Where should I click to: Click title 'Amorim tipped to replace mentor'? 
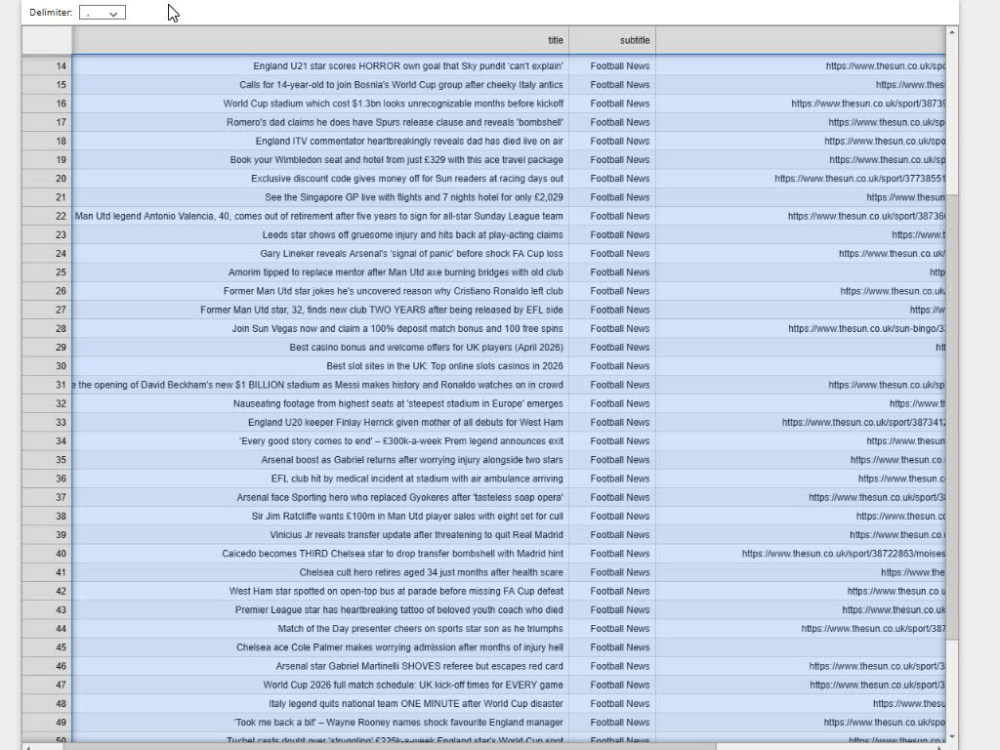395,272
